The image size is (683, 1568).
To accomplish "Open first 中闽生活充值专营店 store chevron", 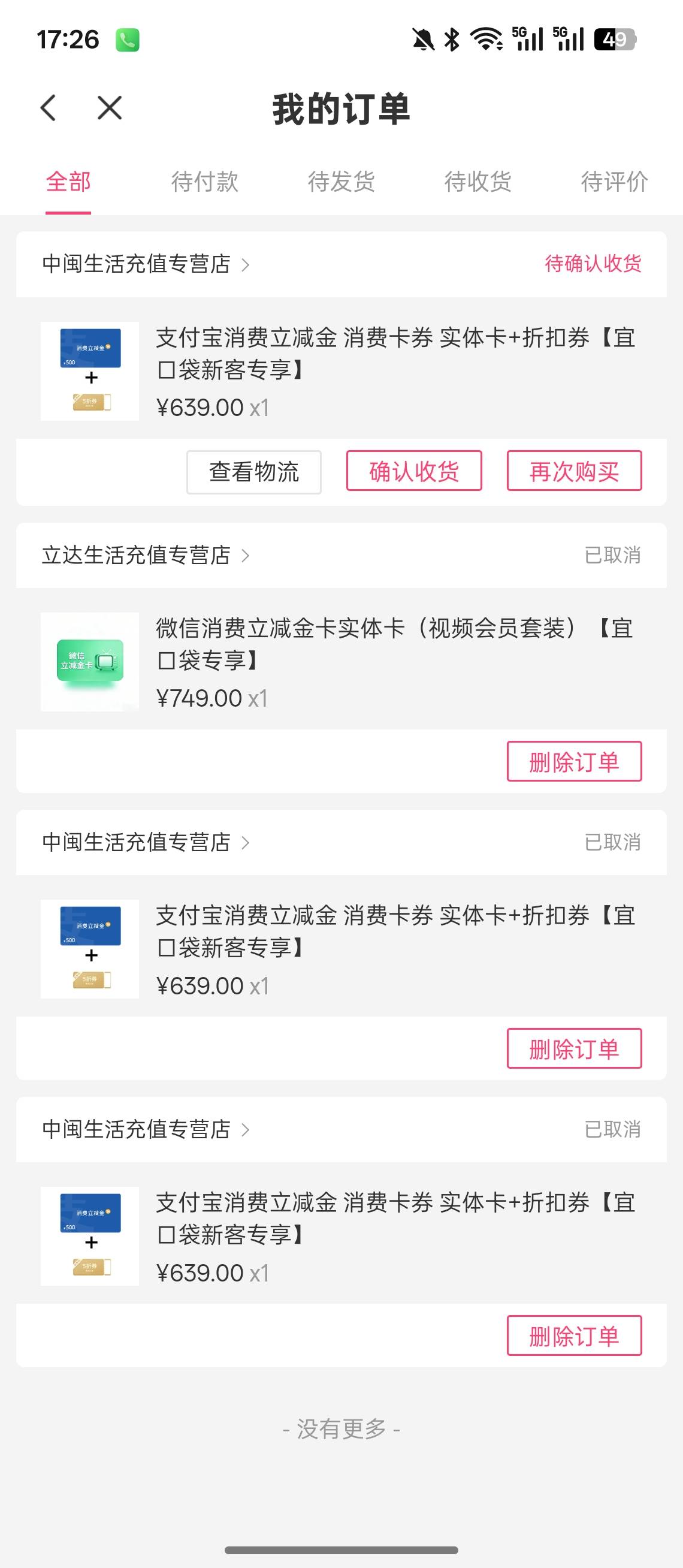I will pyautogui.click(x=246, y=265).
